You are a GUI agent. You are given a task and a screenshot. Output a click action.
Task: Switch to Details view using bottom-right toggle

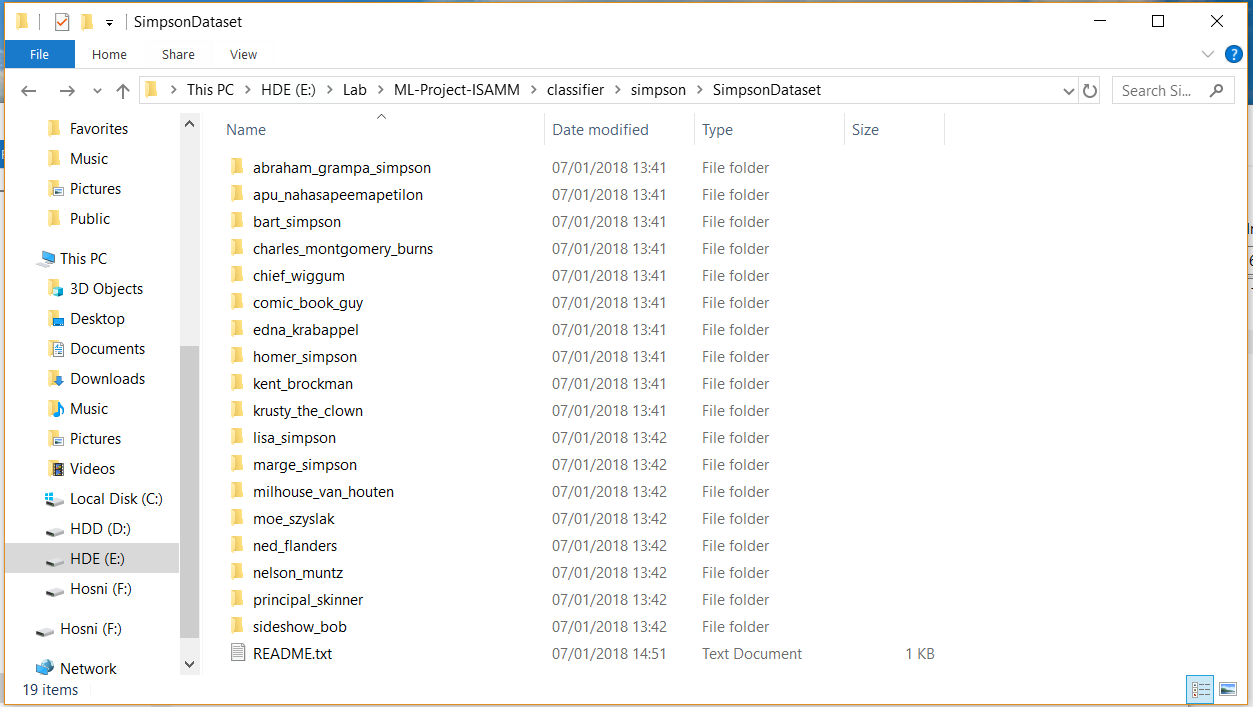1199,689
